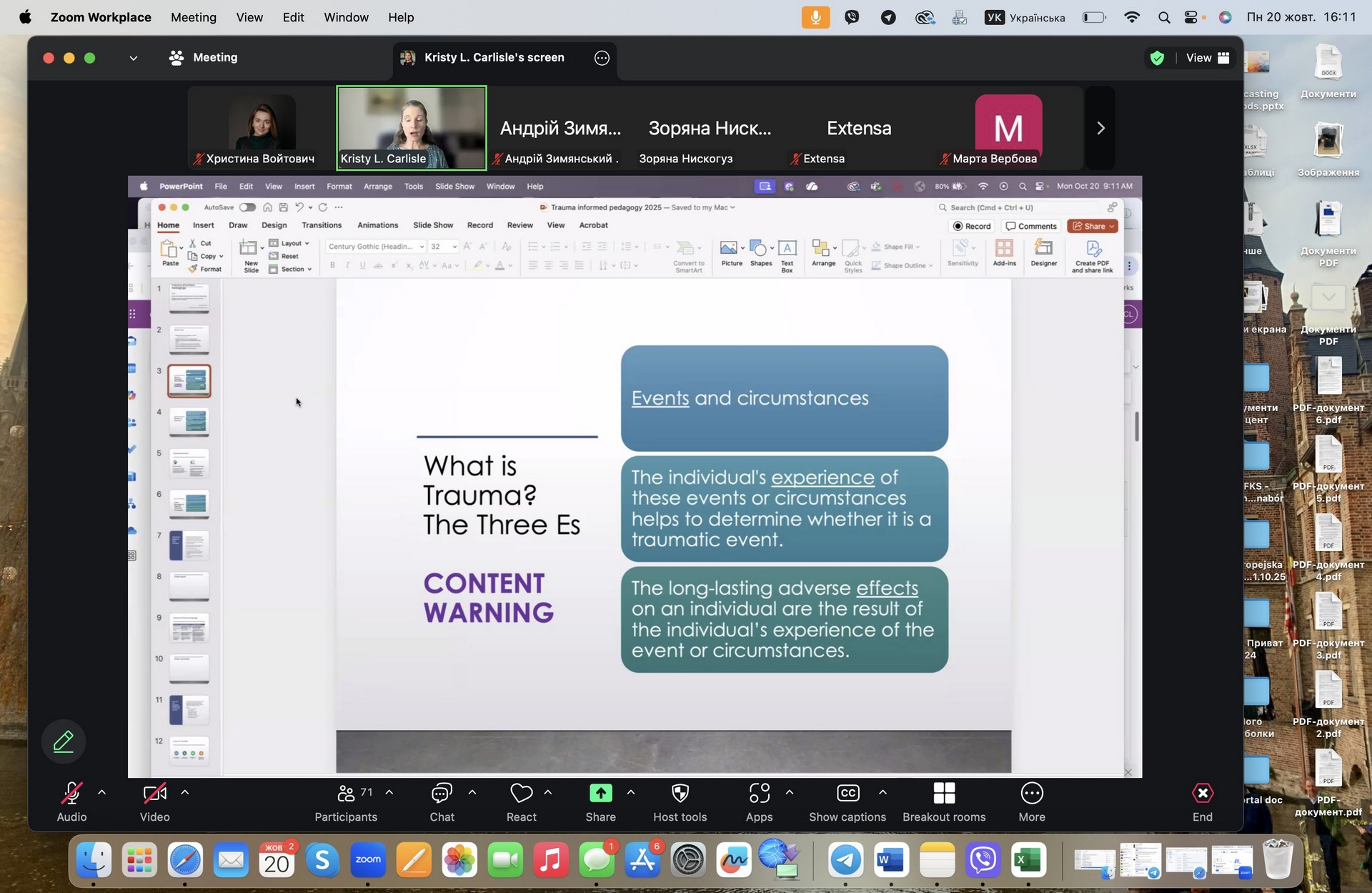Show next participants with right arrow

pos(1100,128)
